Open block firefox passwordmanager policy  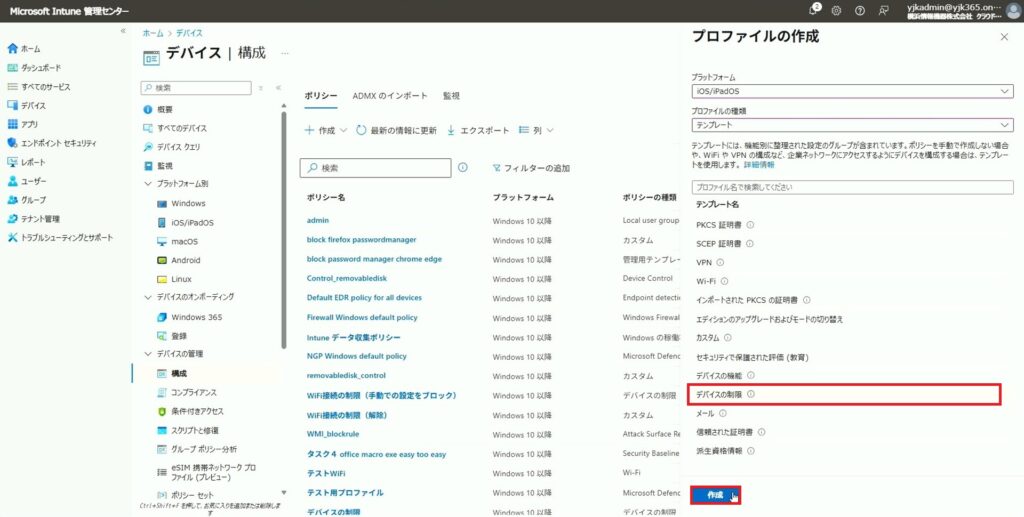point(361,240)
